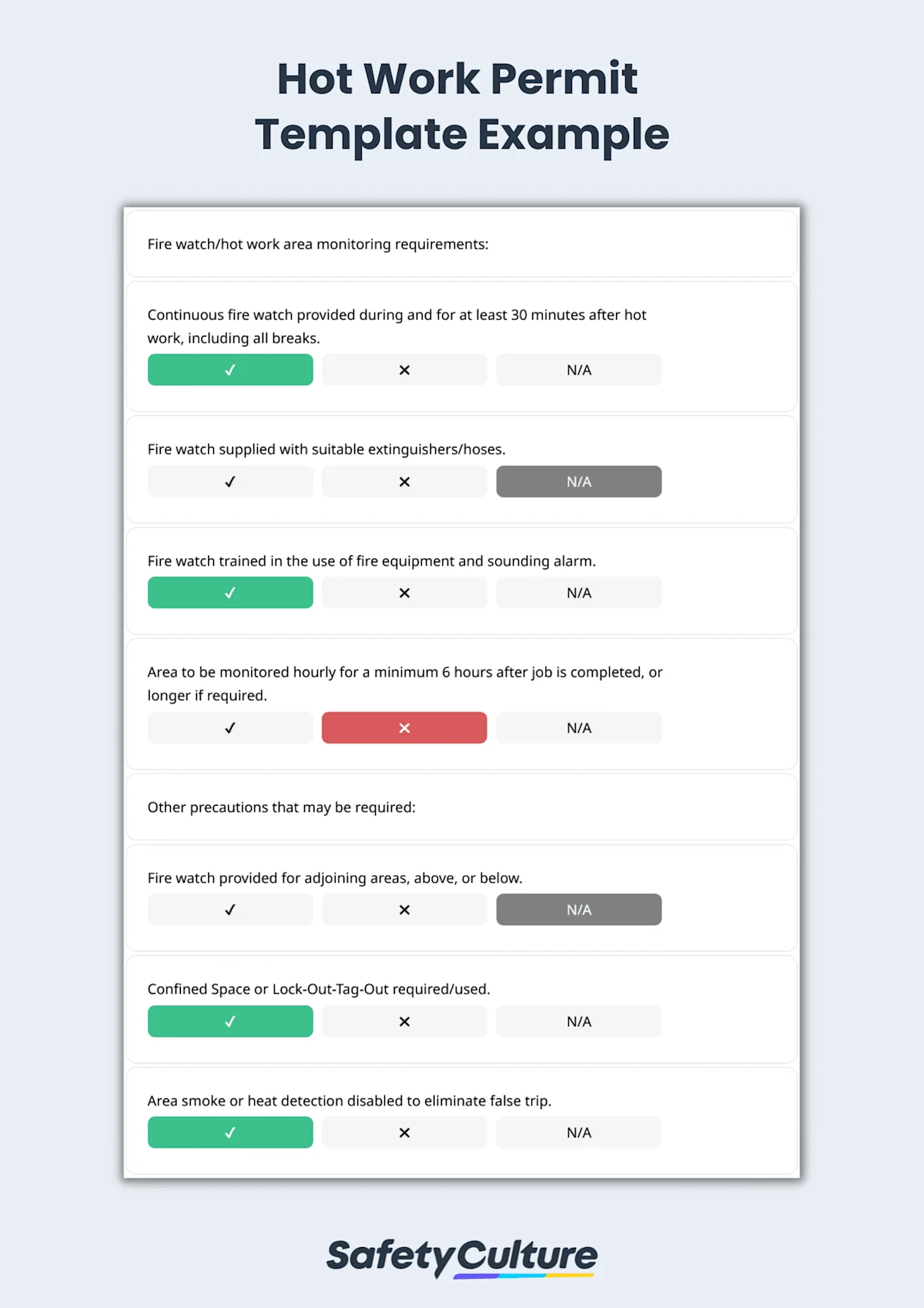Deselect N/A on extinguishers/hoses item
Screen dimensions: 924x1308
coord(578,481)
